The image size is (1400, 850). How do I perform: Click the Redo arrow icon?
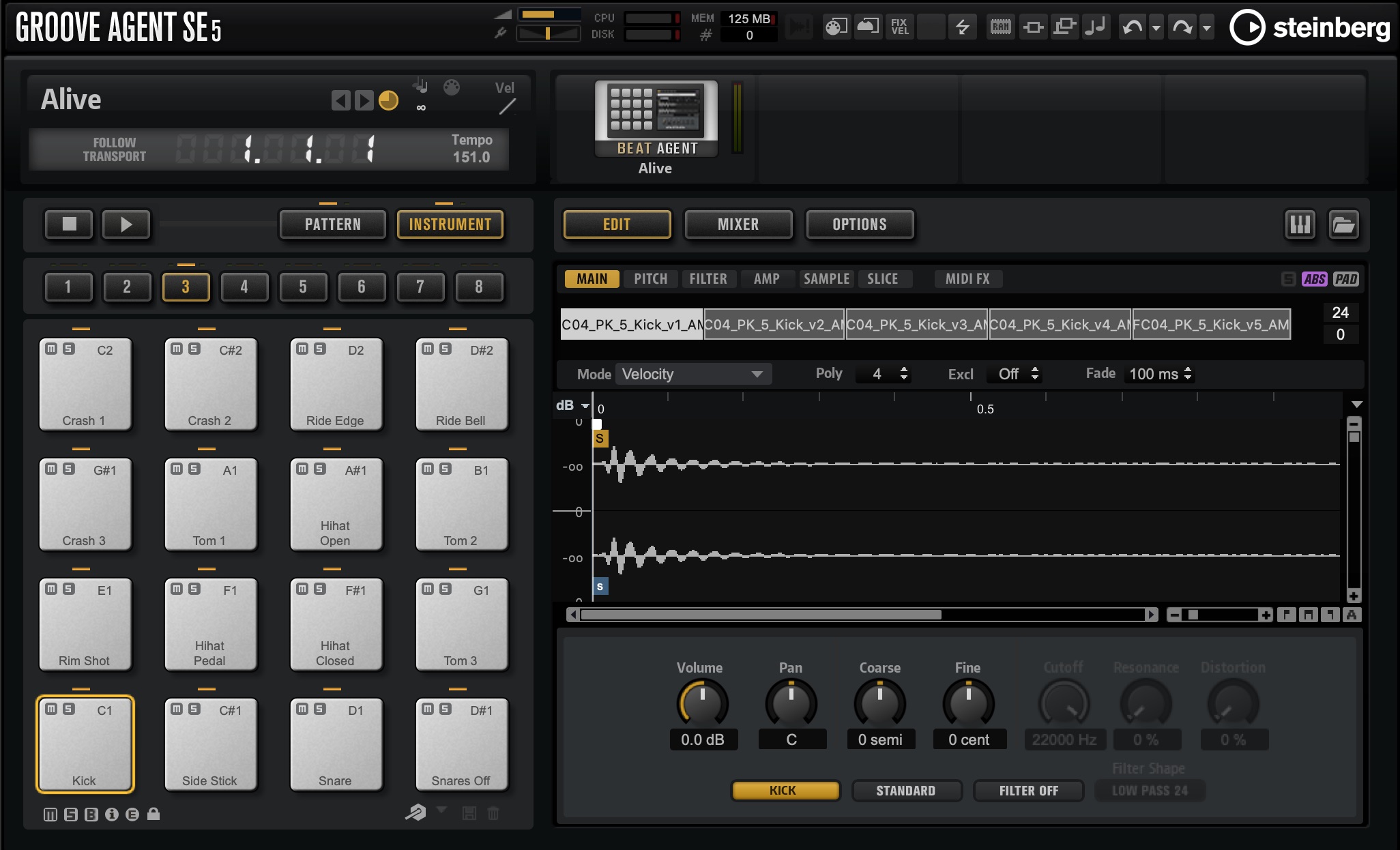[x=1182, y=27]
